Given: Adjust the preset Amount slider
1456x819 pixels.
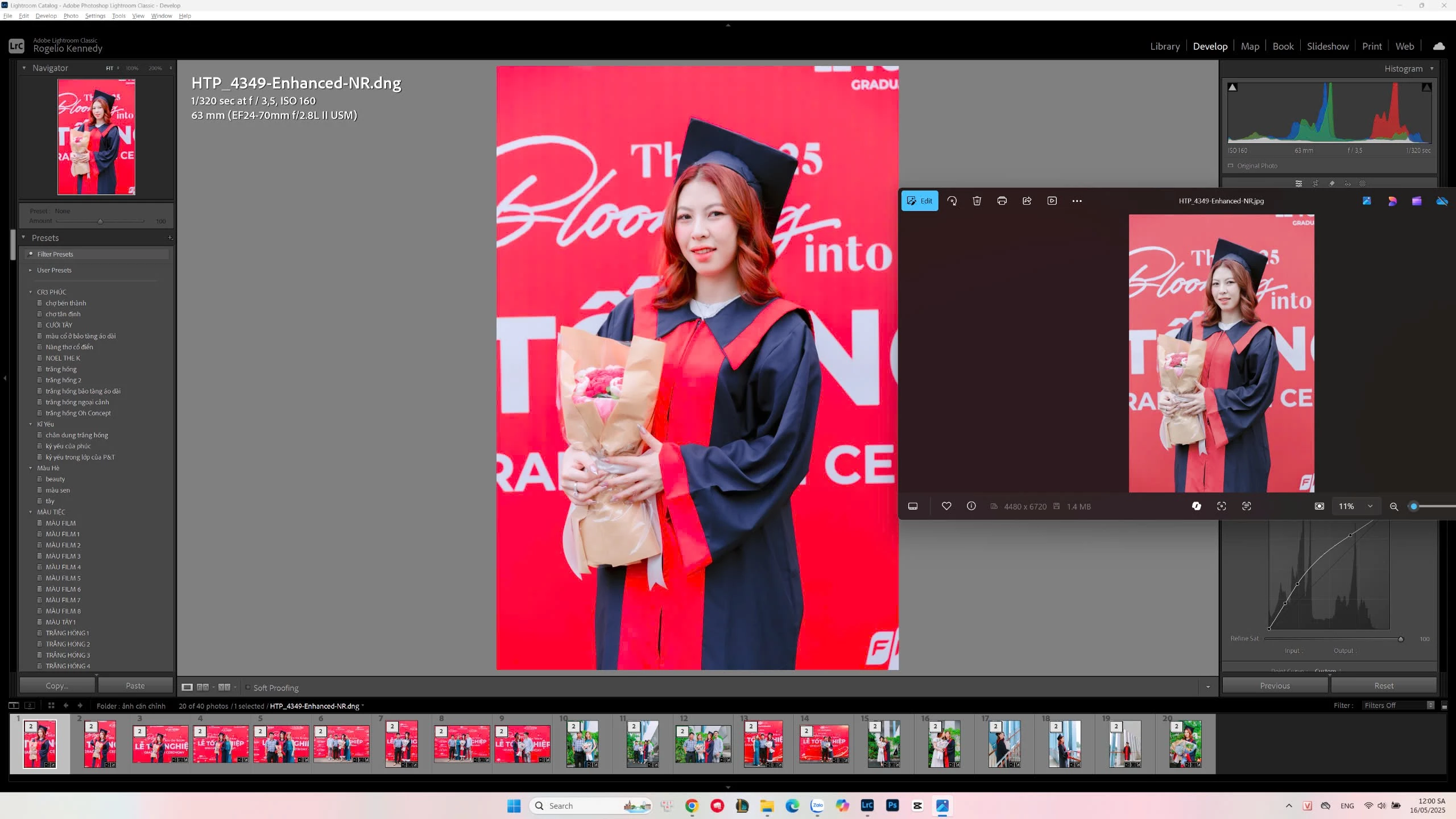Looking at the screenshot, I should 100,221.
